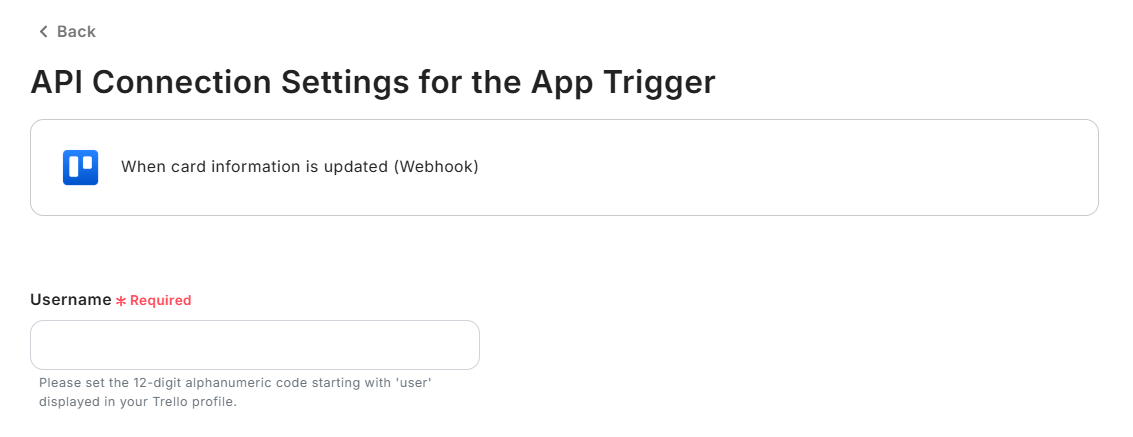1133x437 pixels.
Task: Go back using the Back link
Action: coord(67,32)
